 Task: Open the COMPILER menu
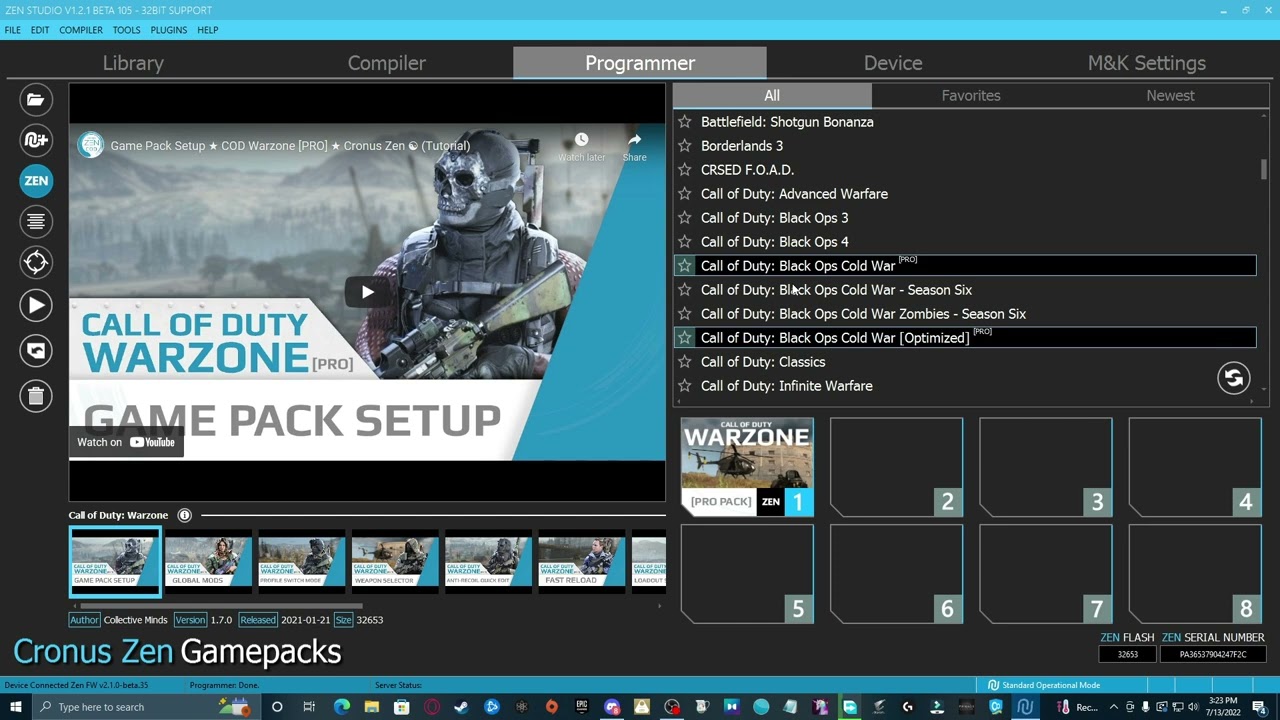[81, 30]
